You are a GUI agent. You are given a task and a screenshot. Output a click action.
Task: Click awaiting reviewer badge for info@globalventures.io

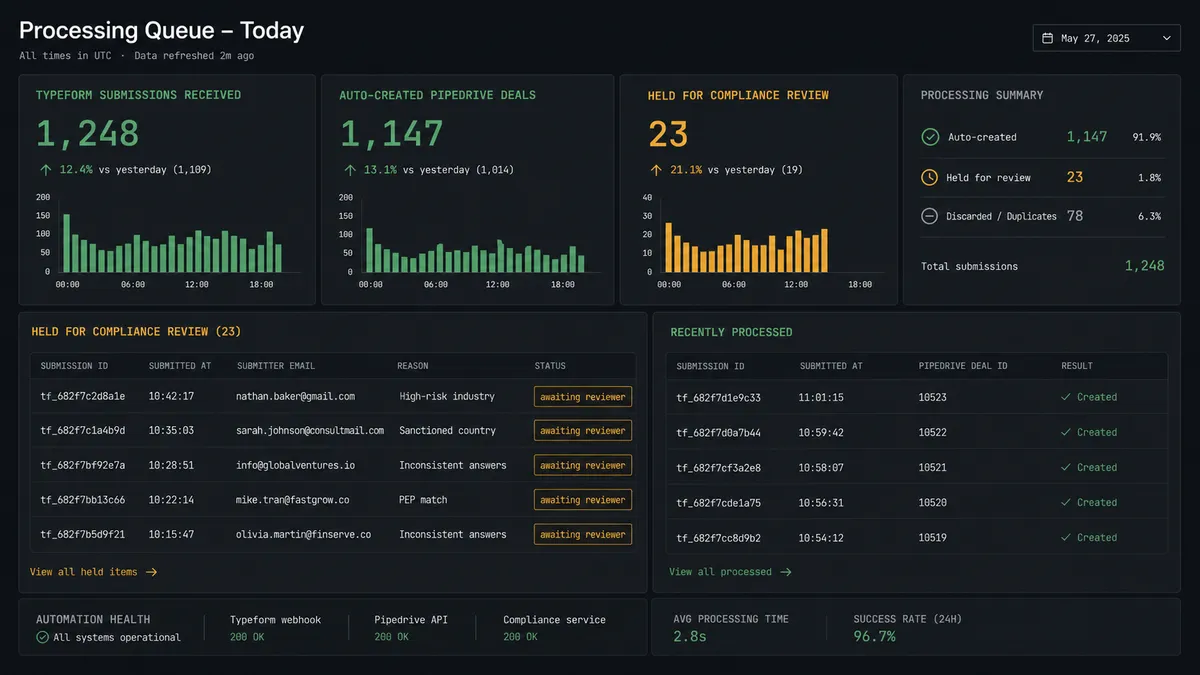click(x=583, y=465)
